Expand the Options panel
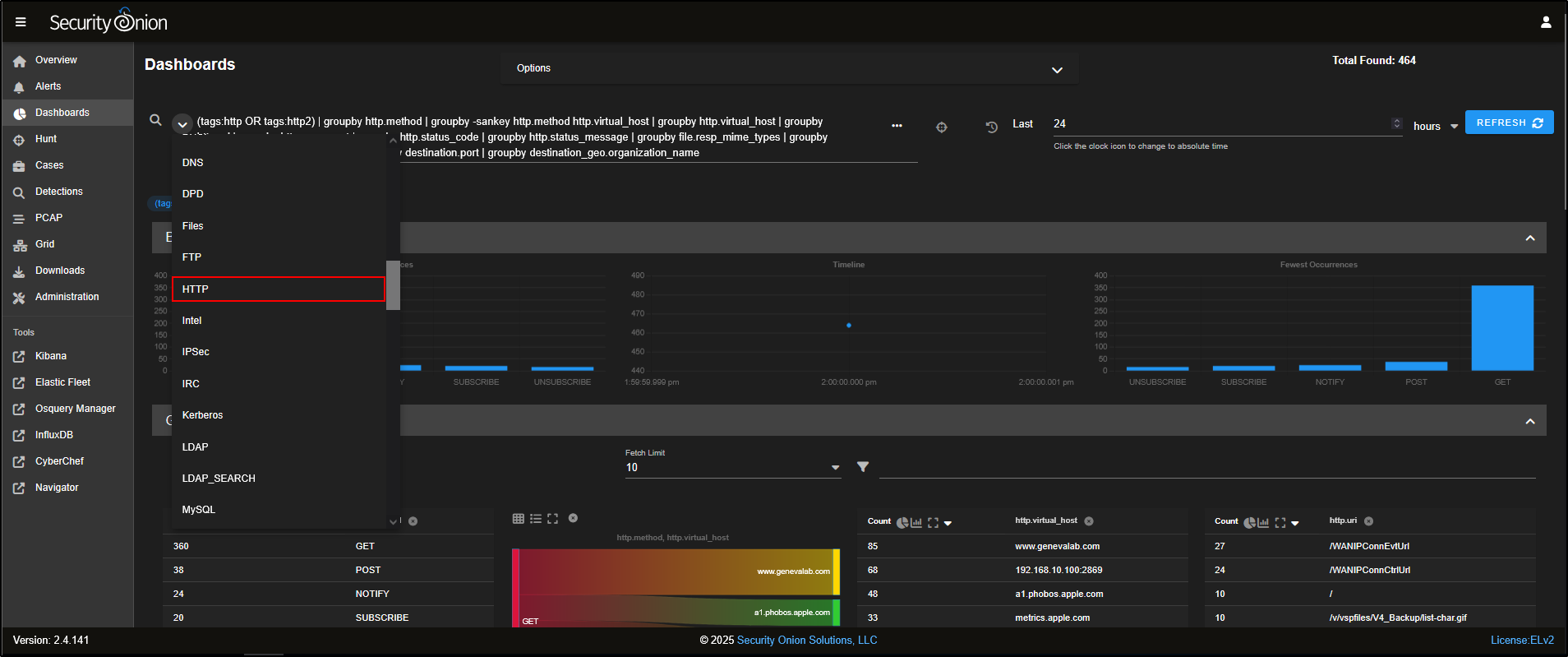 click(1057, 70)
